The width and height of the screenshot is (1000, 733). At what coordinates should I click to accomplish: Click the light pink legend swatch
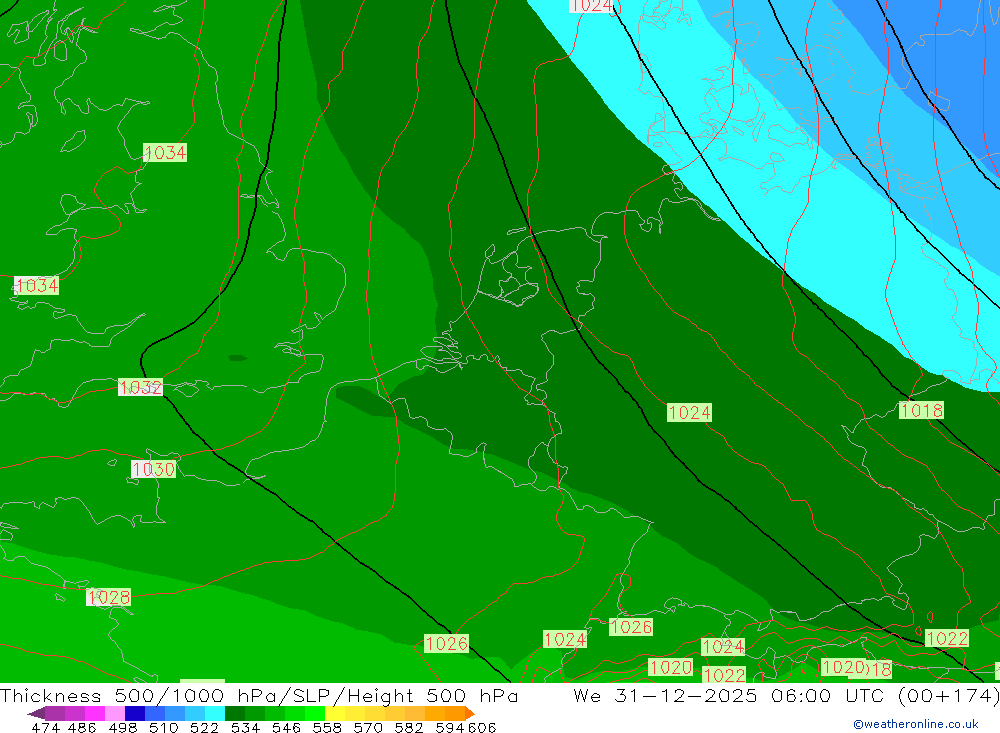[x=115, y=713]
